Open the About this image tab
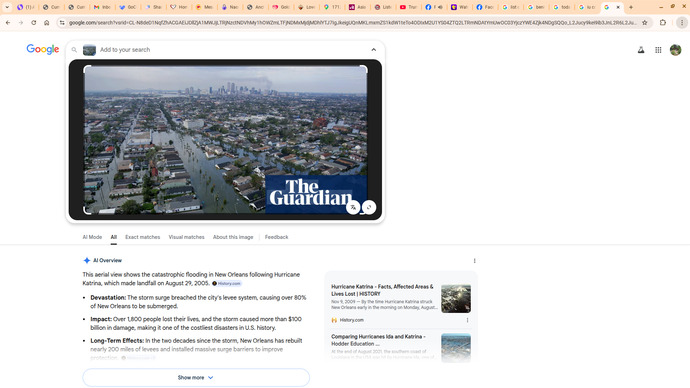The width and height of the screenshot is (690, 388). click(233, 237)
